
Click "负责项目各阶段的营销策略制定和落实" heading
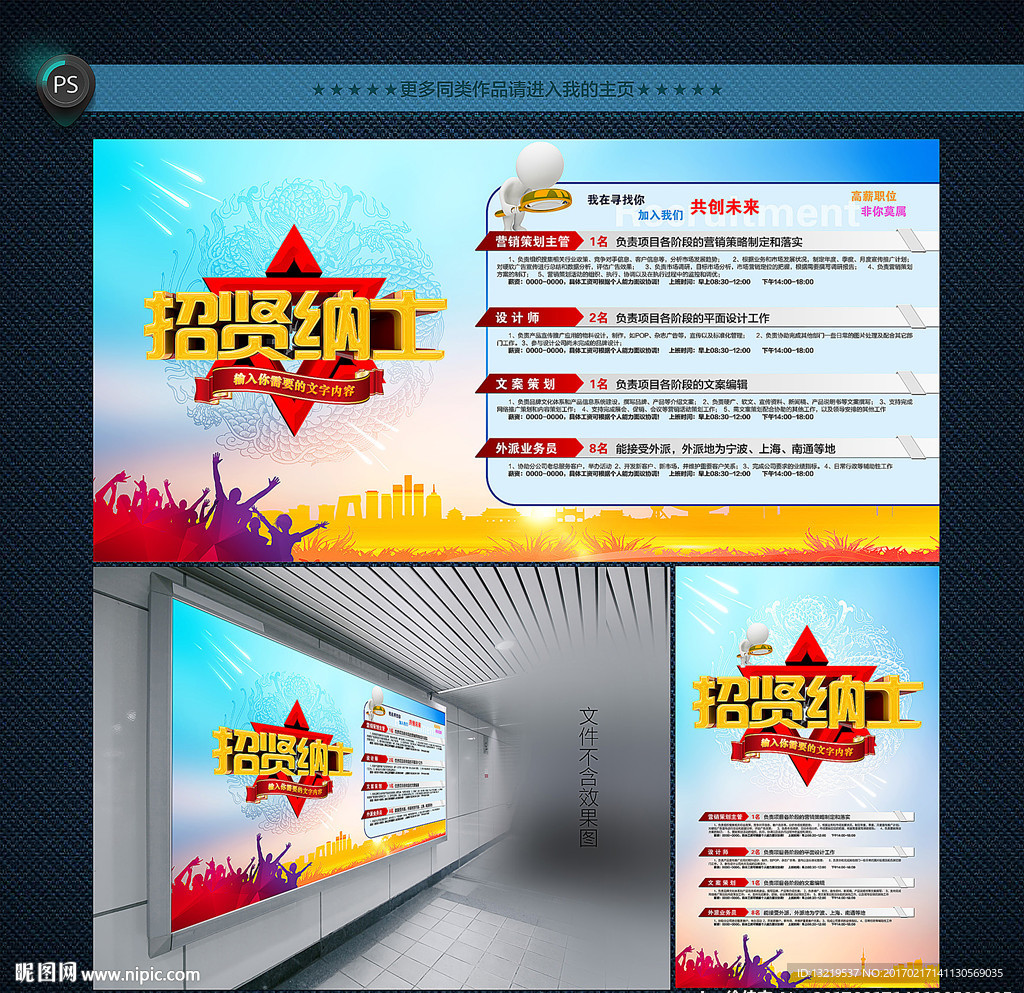coord(709,242)
